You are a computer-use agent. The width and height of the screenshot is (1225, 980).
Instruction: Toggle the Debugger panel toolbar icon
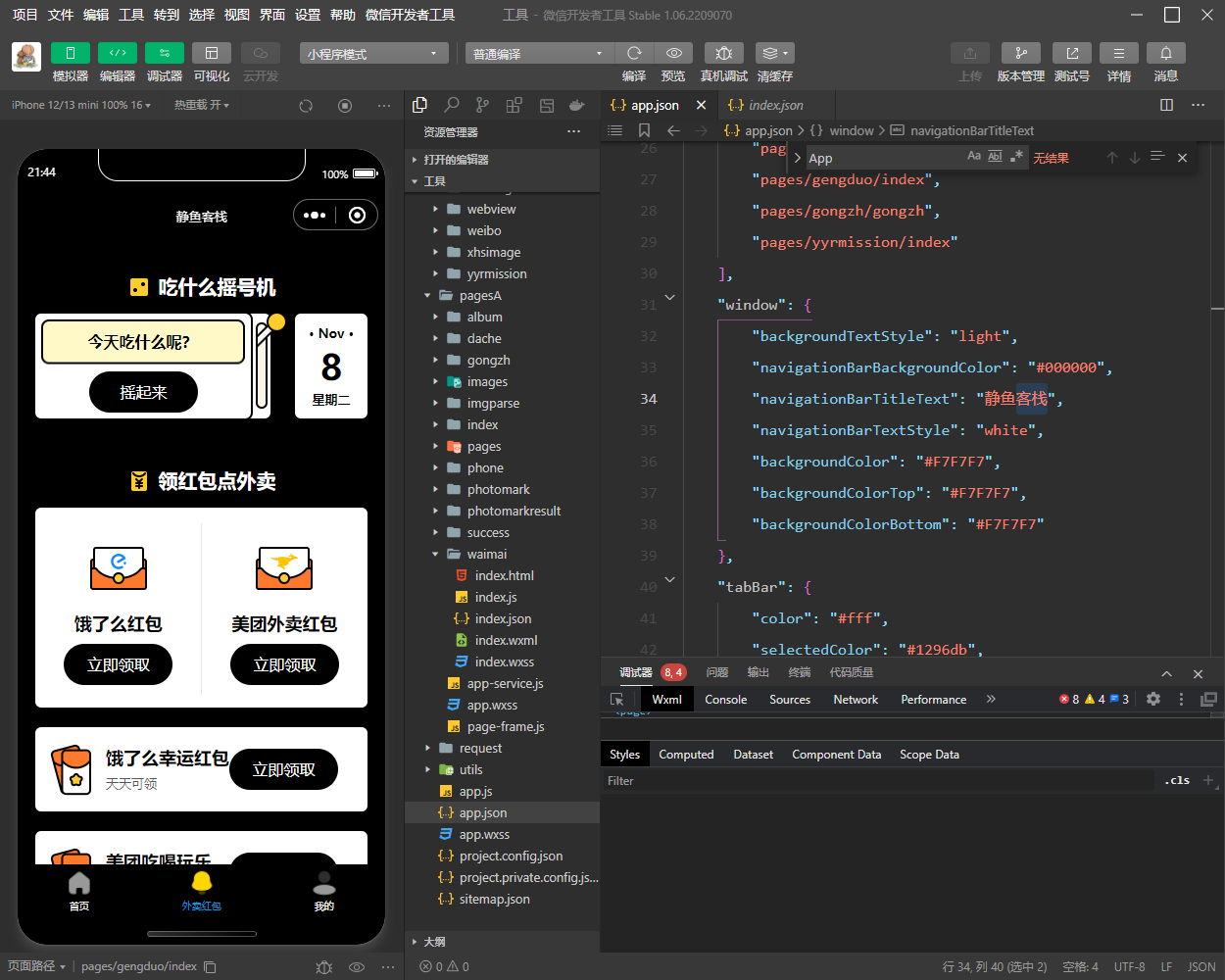click(164, 53)
